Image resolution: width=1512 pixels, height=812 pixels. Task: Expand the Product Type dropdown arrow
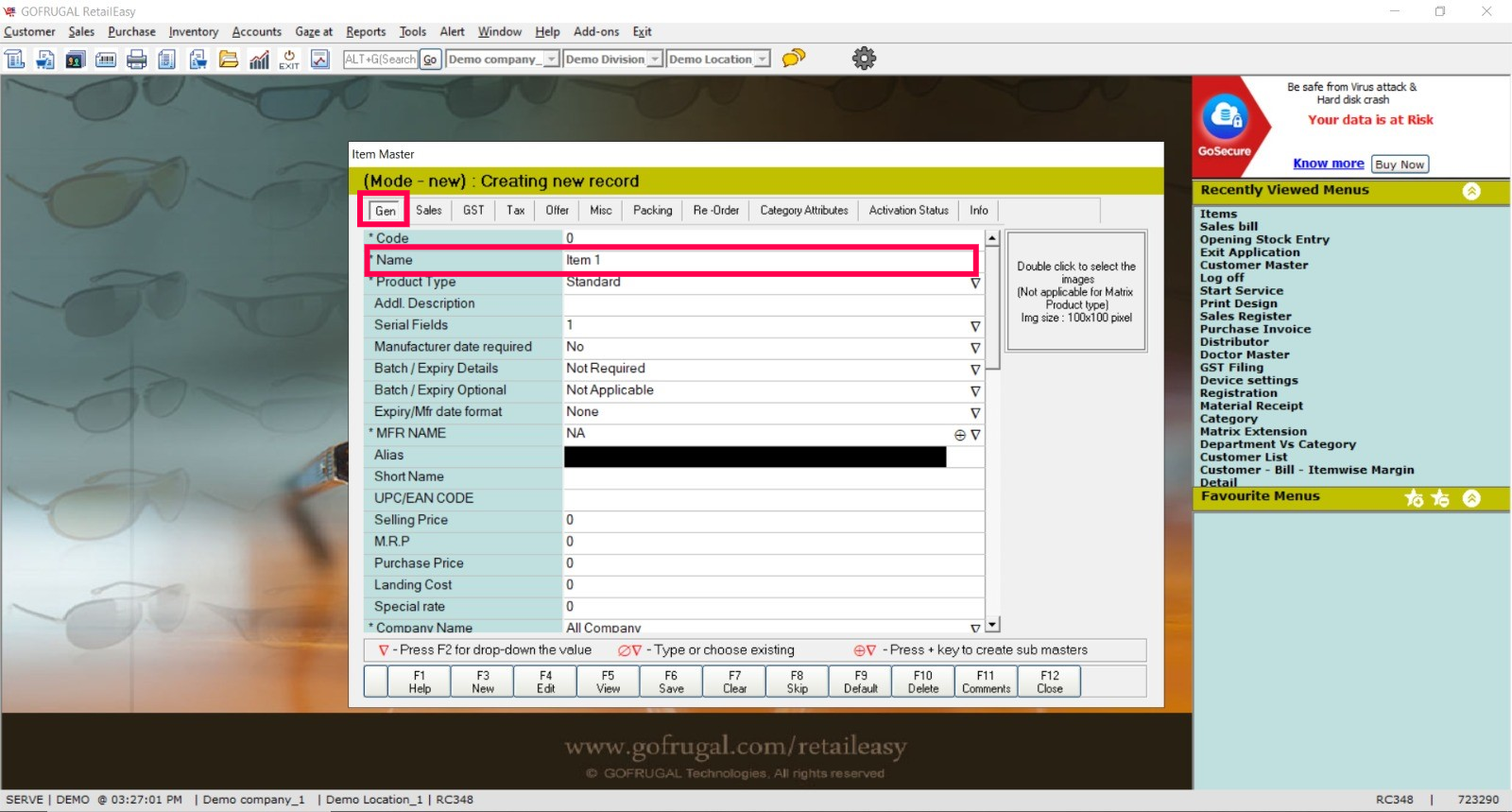(974, 283)
